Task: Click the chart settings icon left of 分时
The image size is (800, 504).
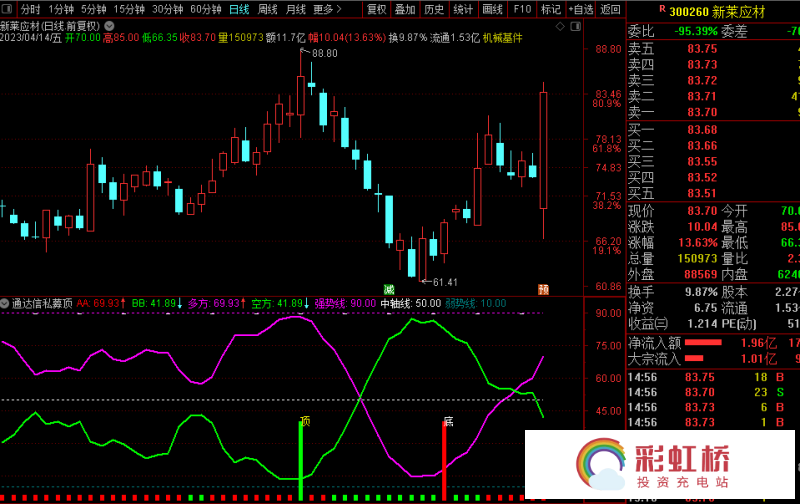Action: point(8,9)
